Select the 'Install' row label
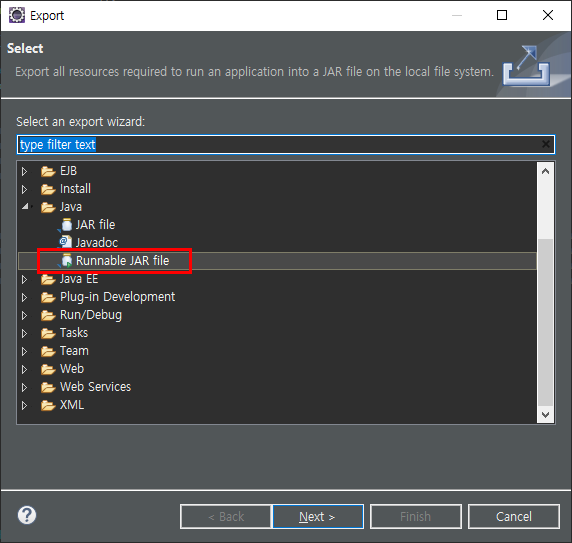The height and width of the screenshot is (543, 572). 76,189
